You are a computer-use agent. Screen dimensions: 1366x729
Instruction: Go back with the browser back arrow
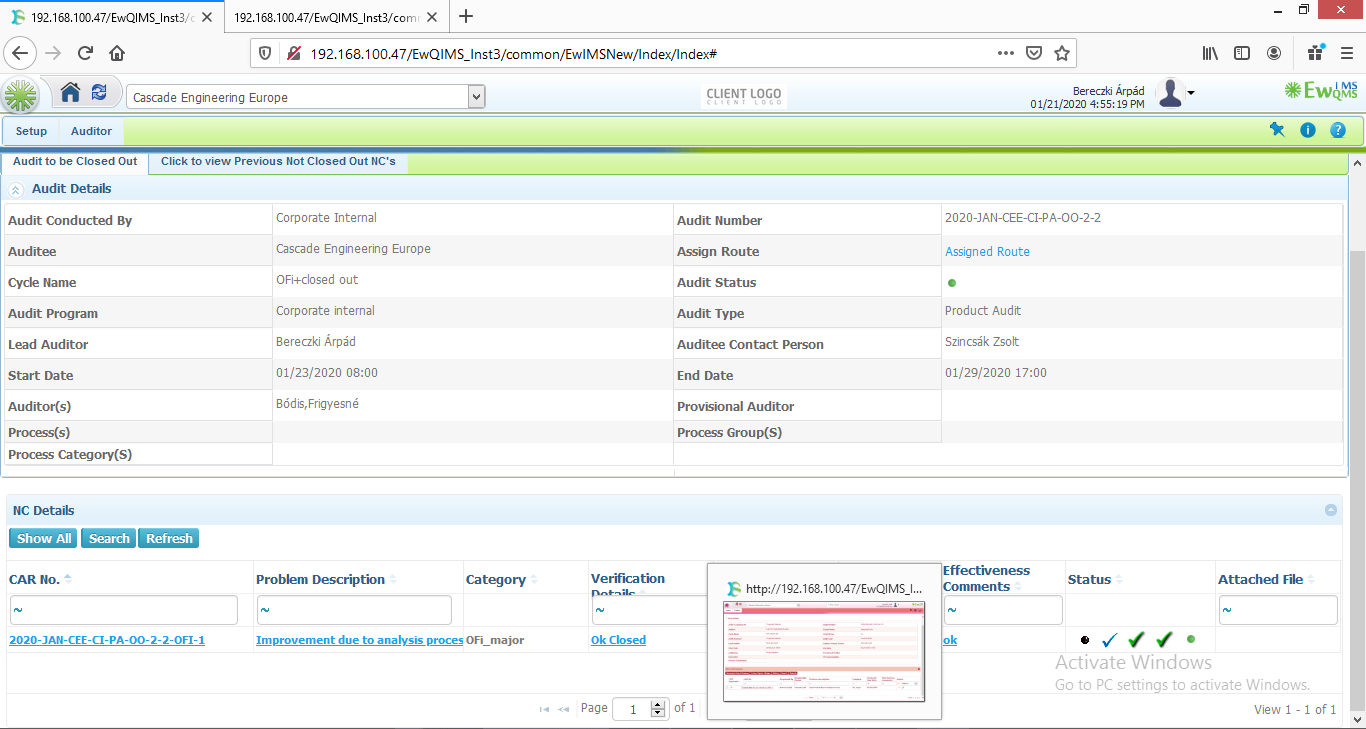pyautogui.click(x=22, y=53)
